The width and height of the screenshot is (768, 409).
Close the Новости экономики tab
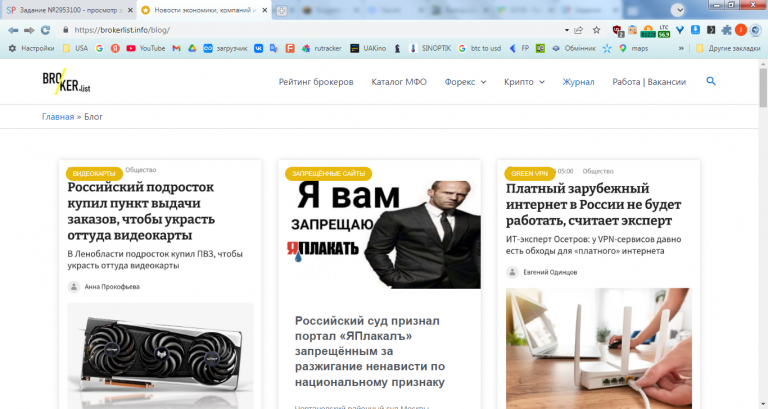coord(265,10)
